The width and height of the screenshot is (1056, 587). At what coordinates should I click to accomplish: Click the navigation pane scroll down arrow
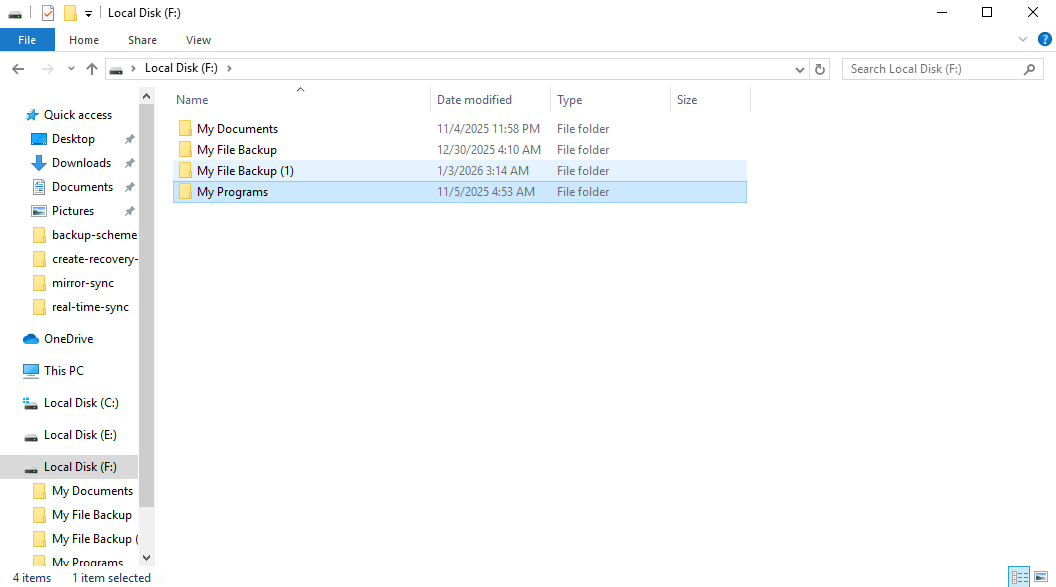tap(147, 557)
